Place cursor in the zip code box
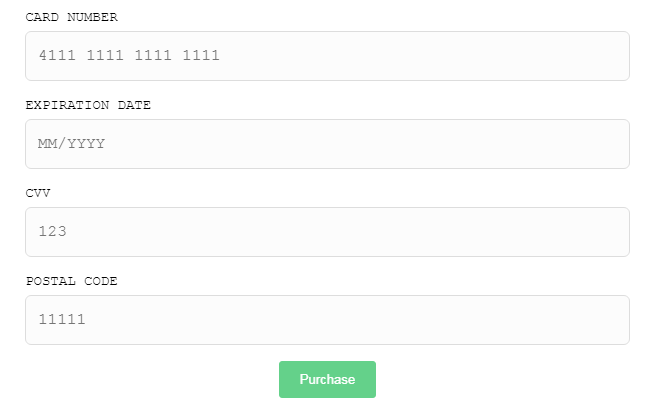 [327, 320]
